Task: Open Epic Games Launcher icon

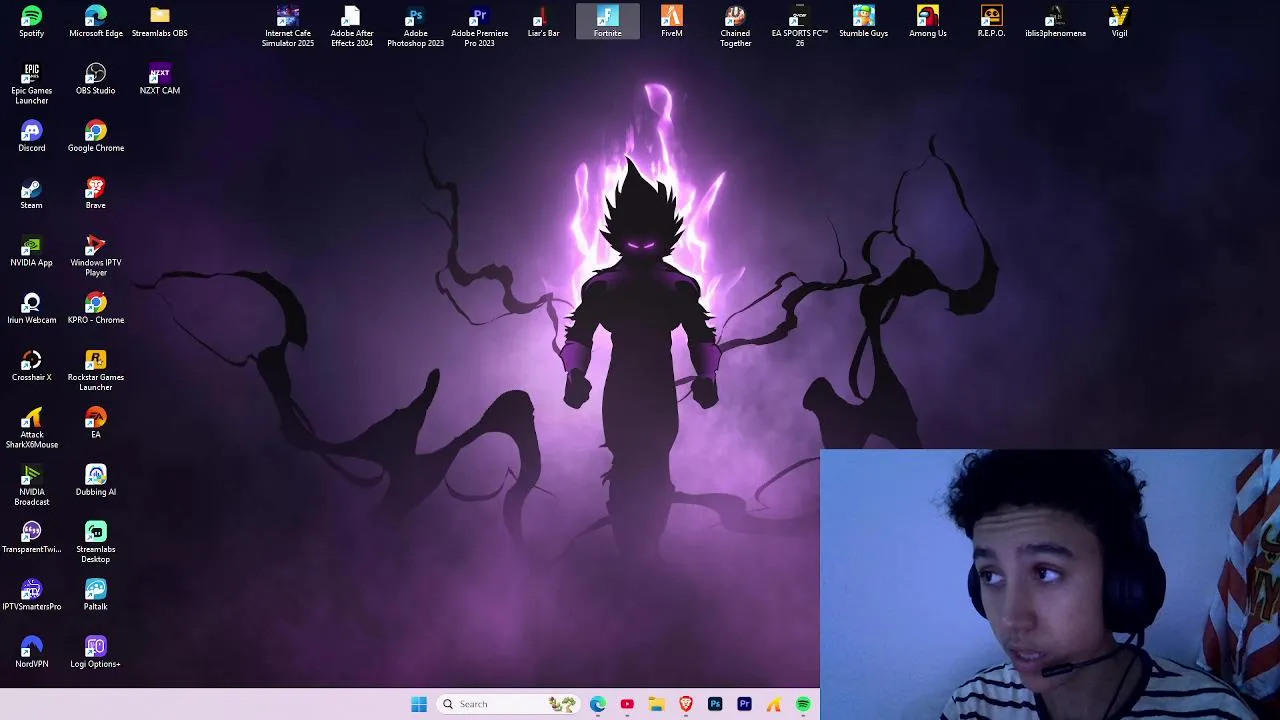Action: point(31,84)
